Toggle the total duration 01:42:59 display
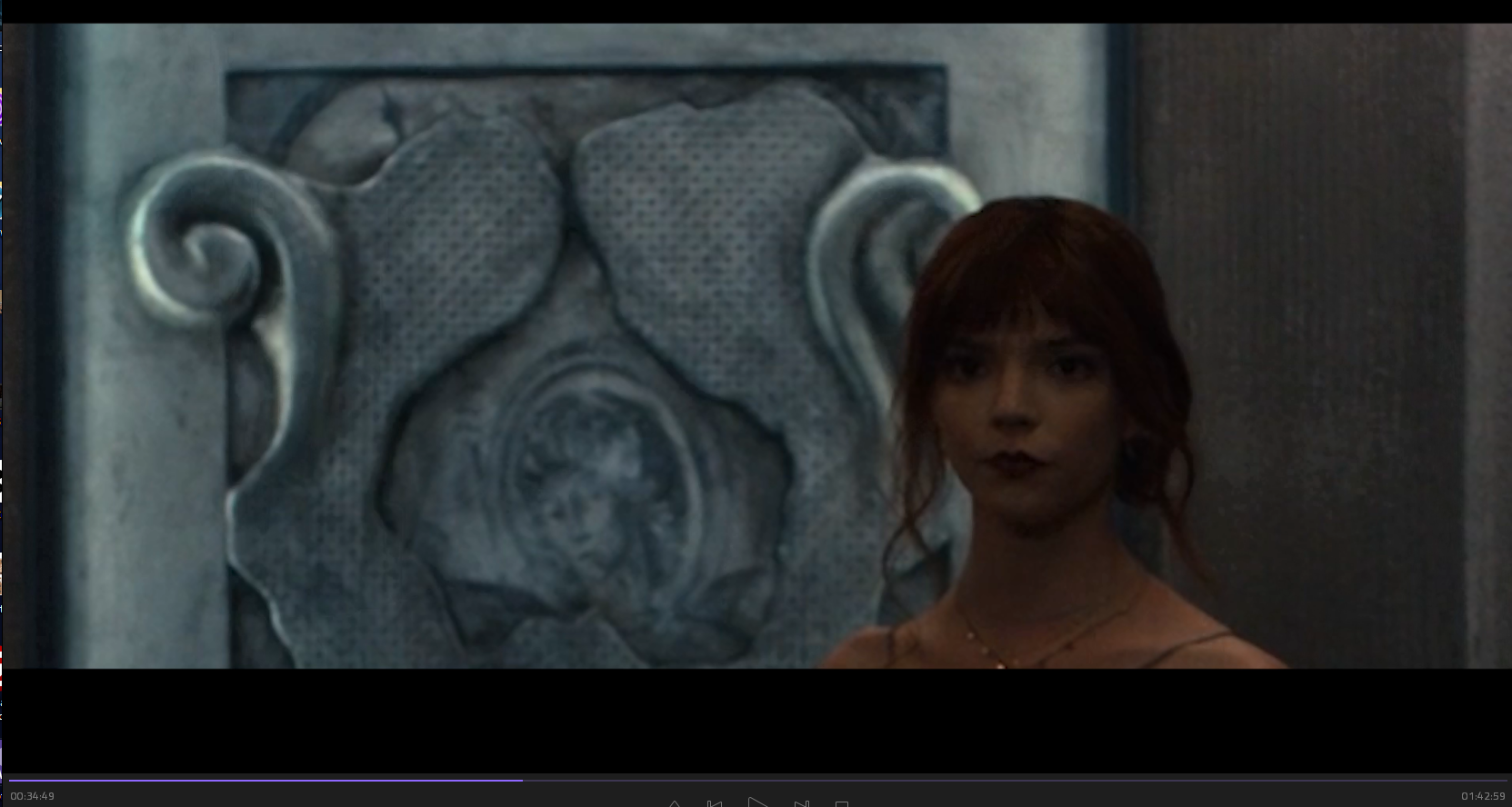1512x807 pixels. (x=1483, y=796)
